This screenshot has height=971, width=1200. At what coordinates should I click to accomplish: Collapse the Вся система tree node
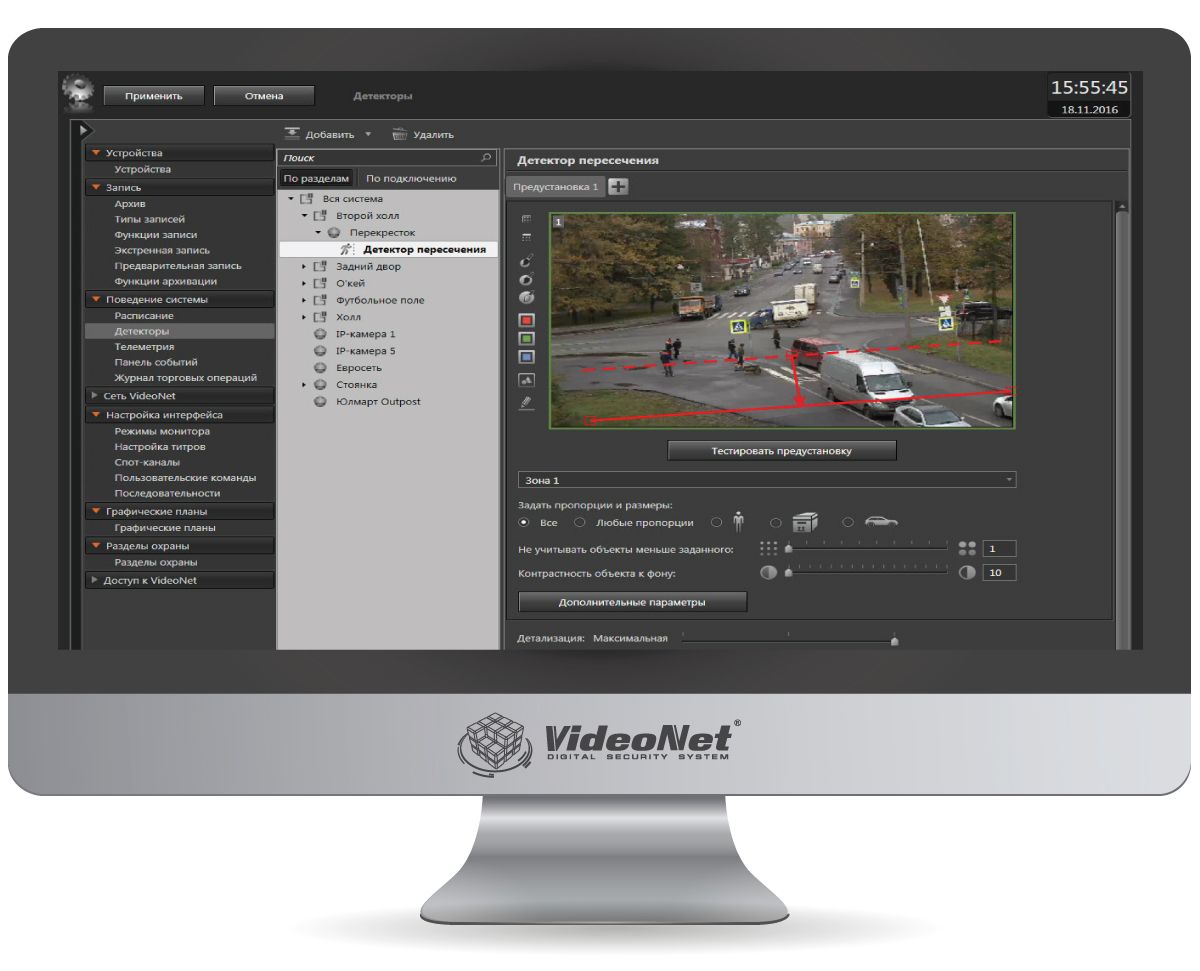tap(291, 199)
